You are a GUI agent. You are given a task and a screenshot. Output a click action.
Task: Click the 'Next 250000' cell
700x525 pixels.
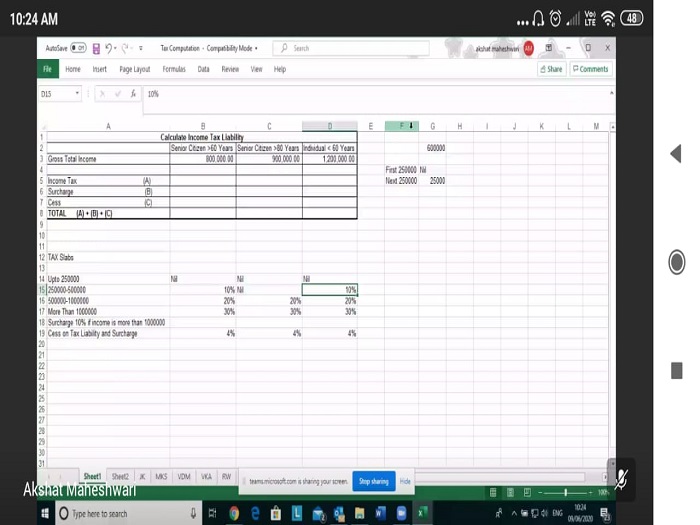point(401,181)
